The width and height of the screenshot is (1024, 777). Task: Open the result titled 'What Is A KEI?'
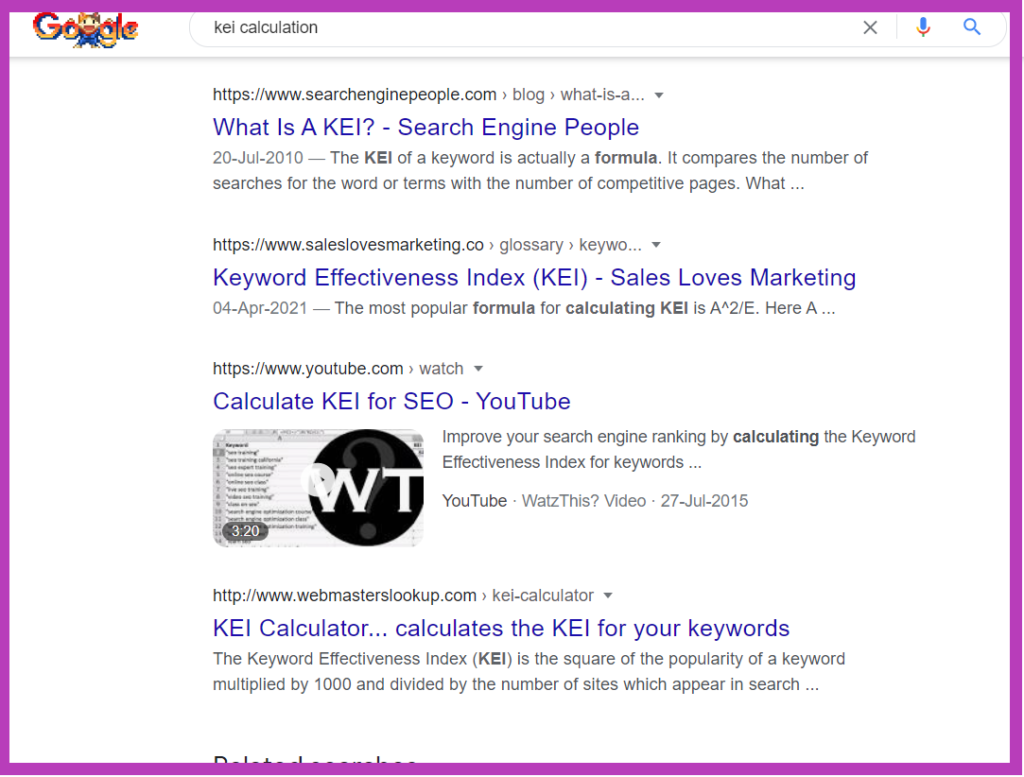425,127
